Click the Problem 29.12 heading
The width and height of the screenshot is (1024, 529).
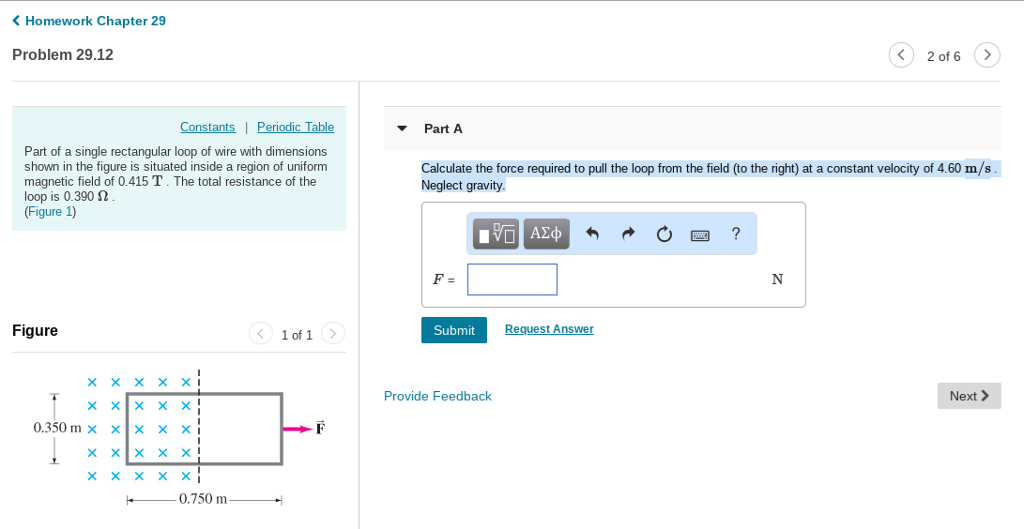click(63, 55)
